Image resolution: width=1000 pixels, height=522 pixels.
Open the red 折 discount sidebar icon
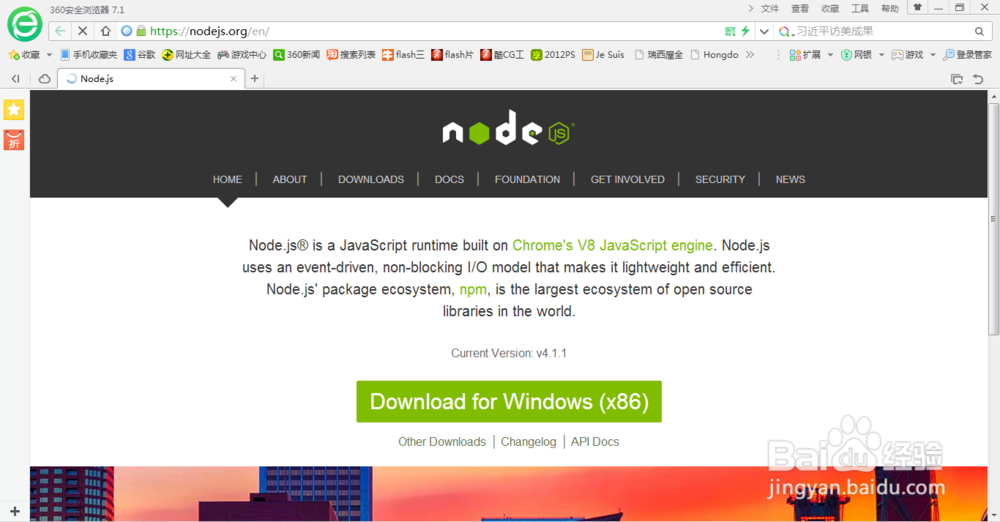point(14,140)
